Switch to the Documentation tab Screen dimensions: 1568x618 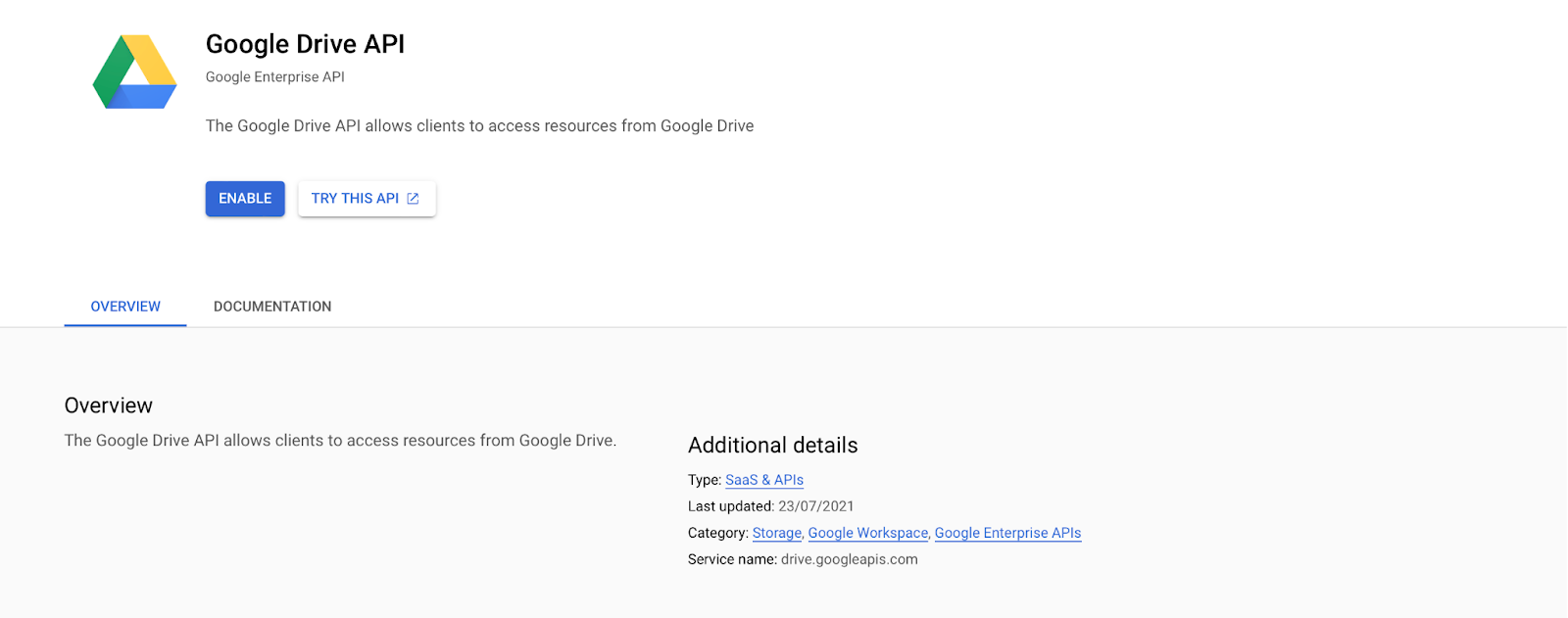(272, 307)
